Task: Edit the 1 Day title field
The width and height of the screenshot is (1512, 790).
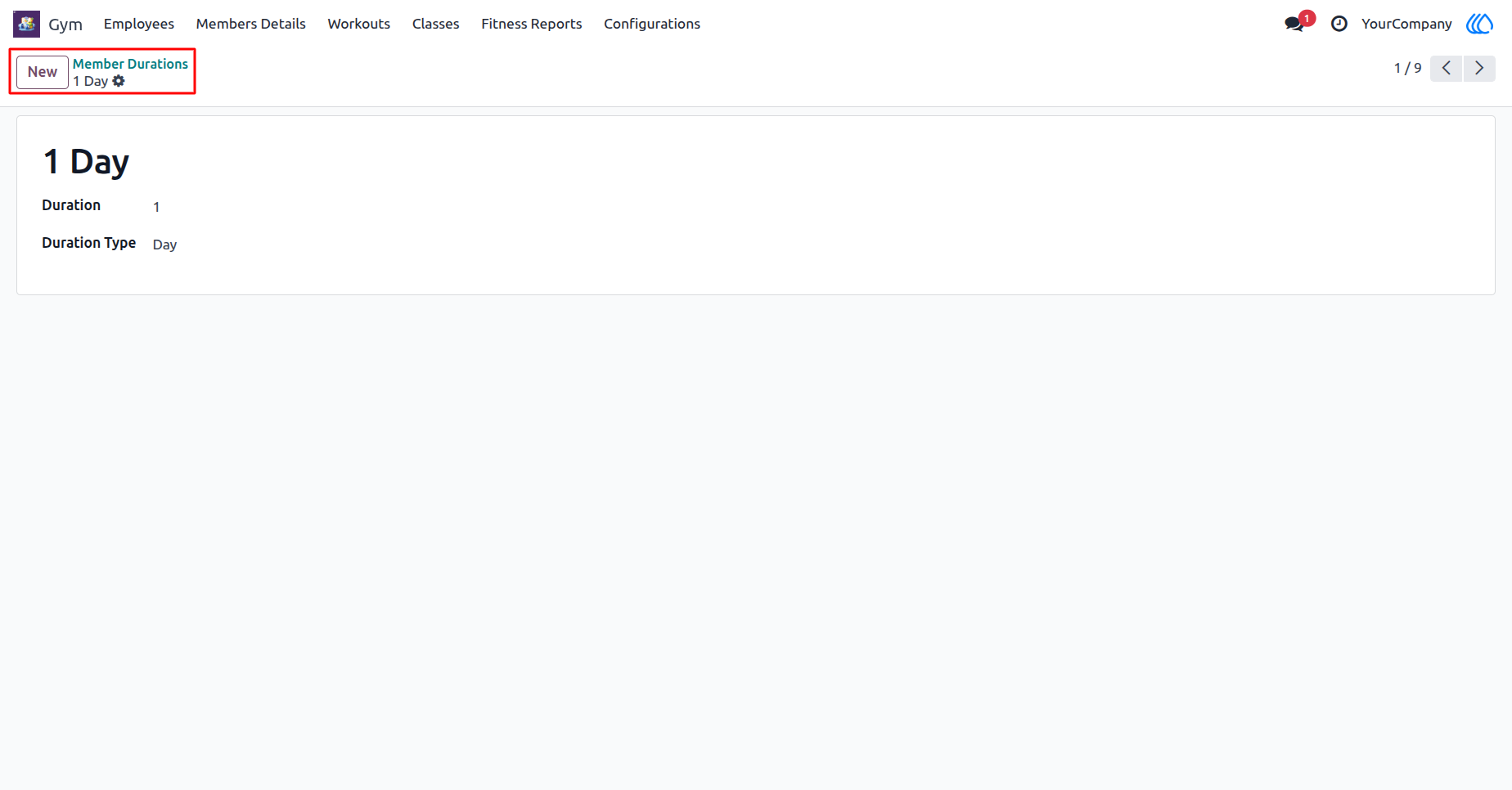Action: [86, 161]
